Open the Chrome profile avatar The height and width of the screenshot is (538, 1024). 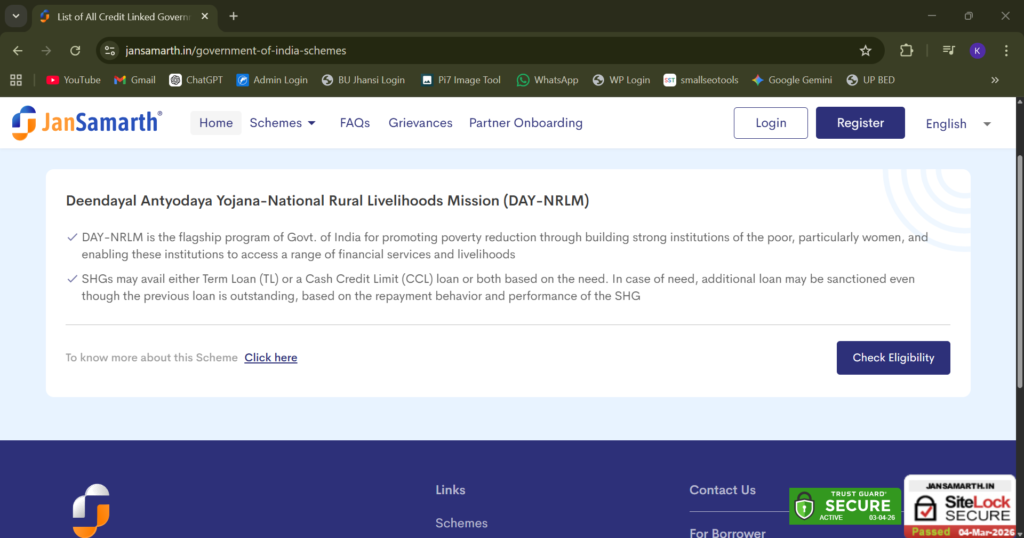click(x=977, y=51)
